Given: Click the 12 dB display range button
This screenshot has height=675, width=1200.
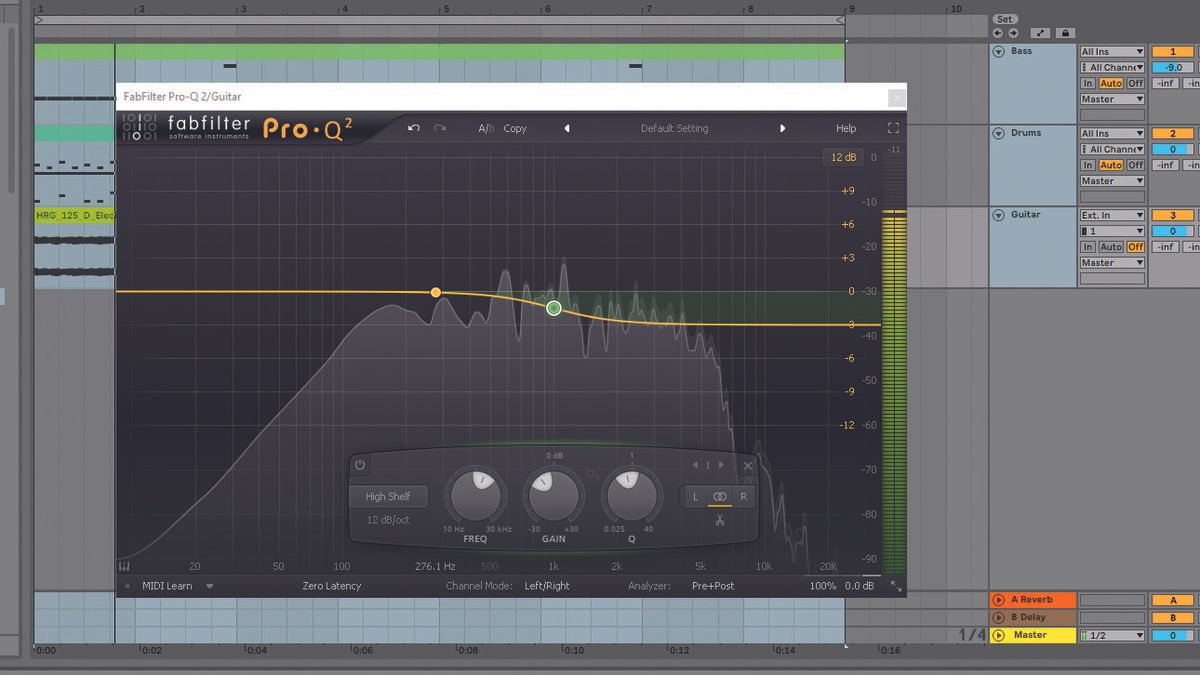Looking at the screenshot, I should click(843, 157).
